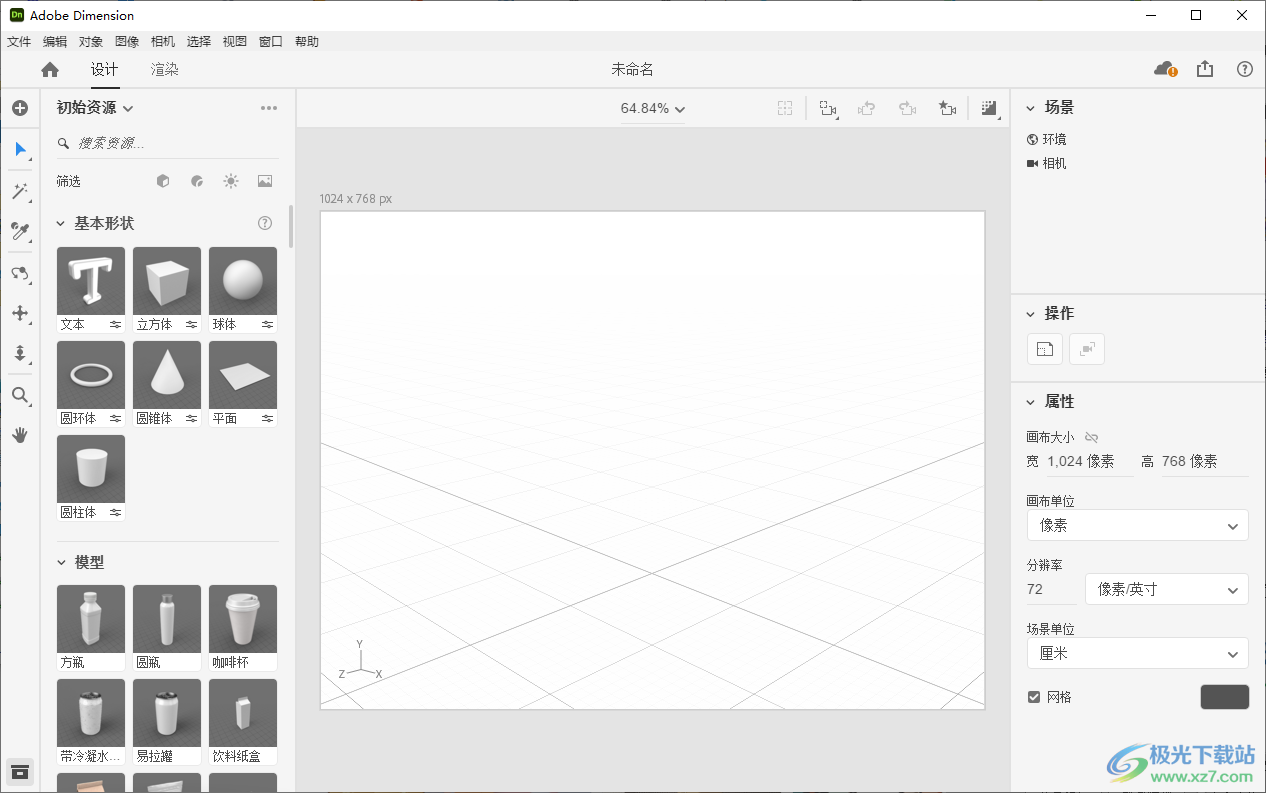This screenshot has height=793, width=1266.
Task: Select the Zoom magnifier tool
Action: (x=20, y=396)
